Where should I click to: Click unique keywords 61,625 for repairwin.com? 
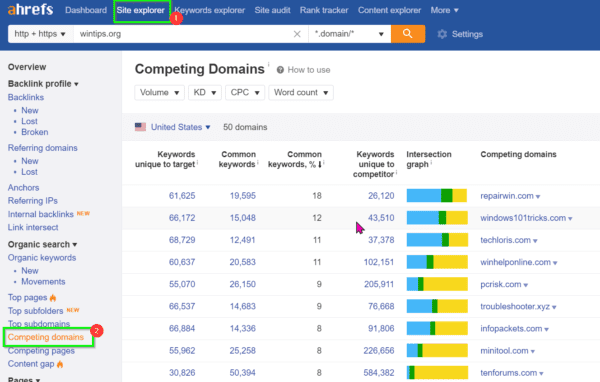pyautogui.click(x=182, y=196)
